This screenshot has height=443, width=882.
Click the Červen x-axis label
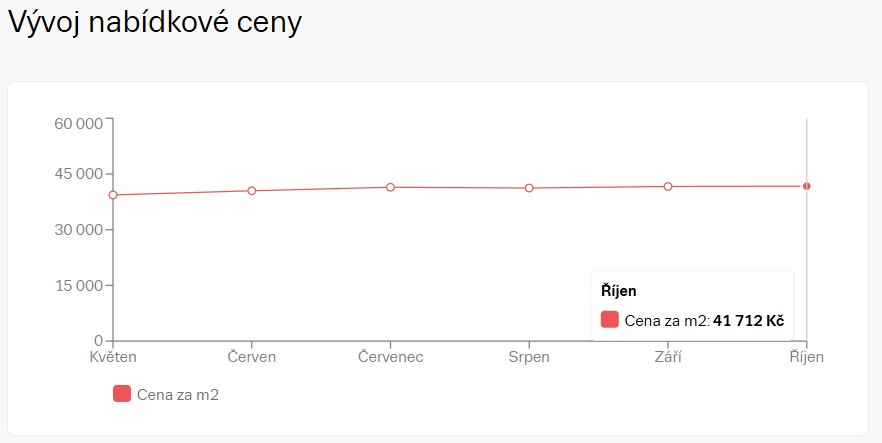pos(252,357)
